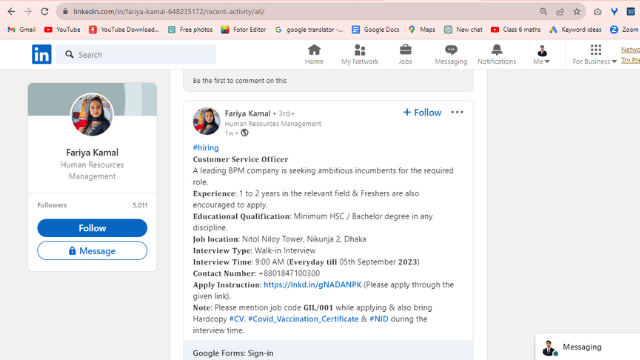Open the Maps bookmark
Image resolution: width=640 pixels, height=360 pixels.
coord(422,29)
